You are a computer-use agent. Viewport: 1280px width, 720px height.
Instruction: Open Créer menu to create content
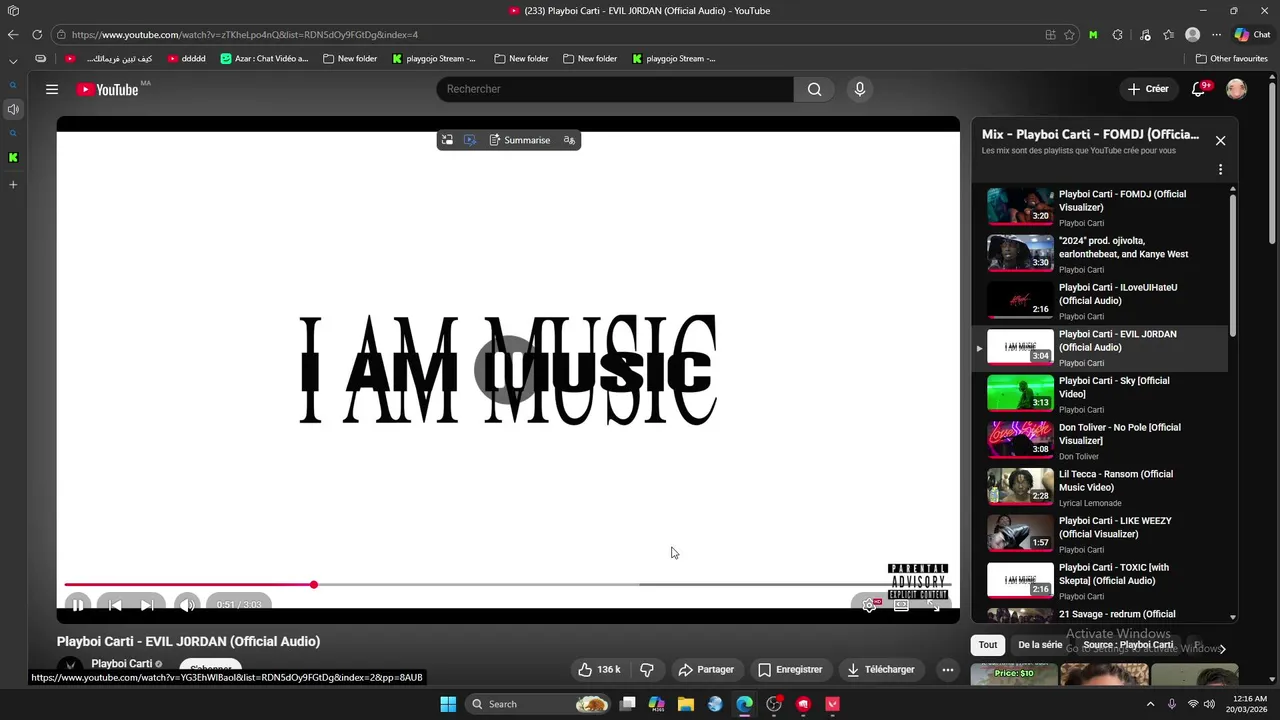[1148, 89]
